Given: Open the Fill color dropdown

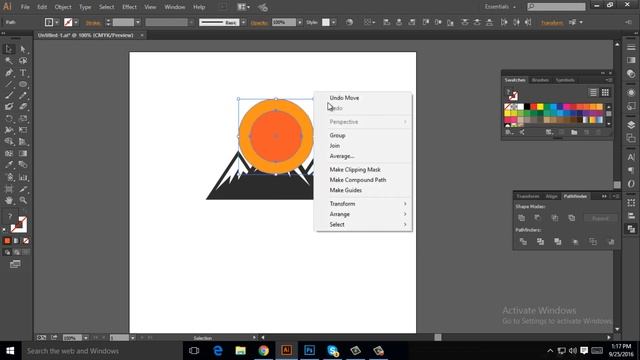Looking at the screenshot, I should click(57, 22).
